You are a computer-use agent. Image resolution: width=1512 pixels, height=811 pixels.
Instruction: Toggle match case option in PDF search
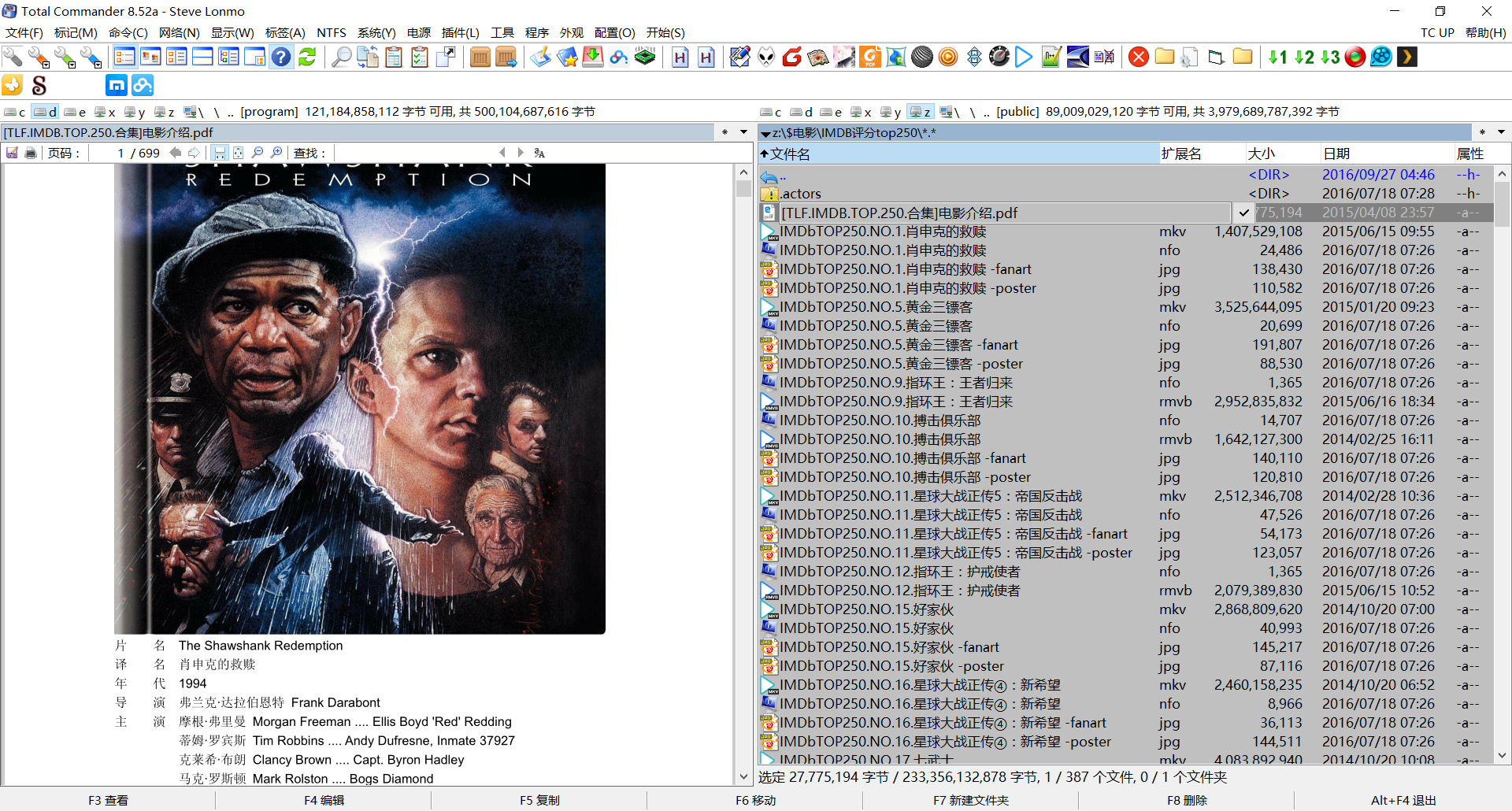pyautogui.click(x=539, y=153)
